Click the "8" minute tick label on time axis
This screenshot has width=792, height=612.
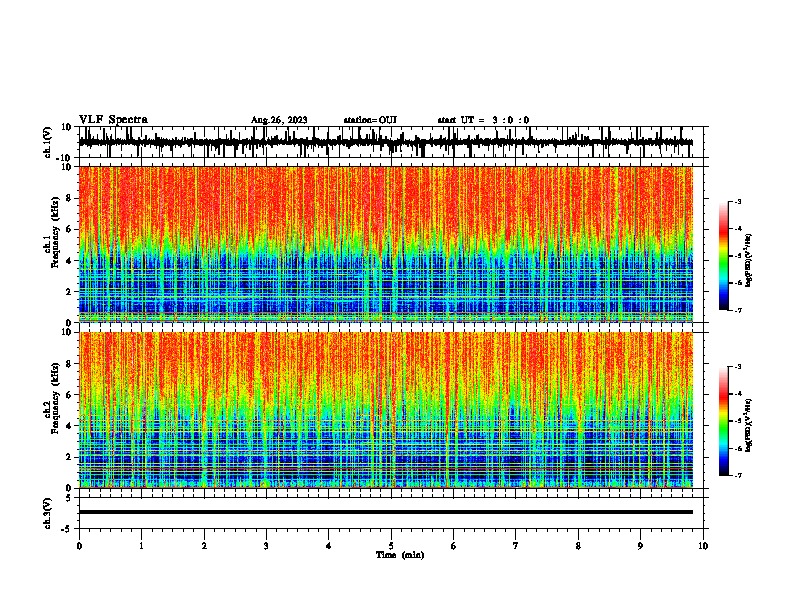[578, 546]
